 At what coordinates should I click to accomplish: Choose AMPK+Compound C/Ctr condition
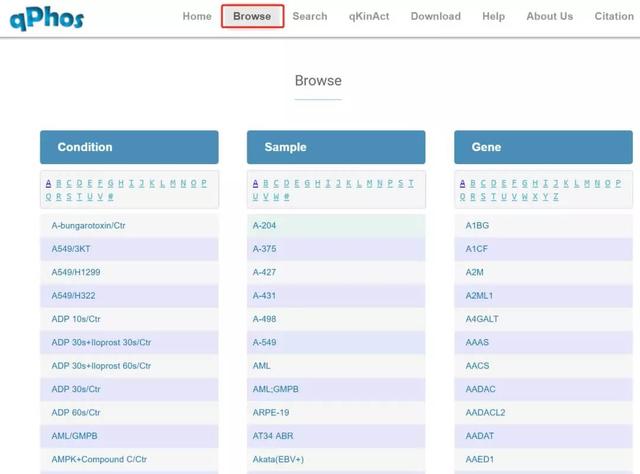99,459
